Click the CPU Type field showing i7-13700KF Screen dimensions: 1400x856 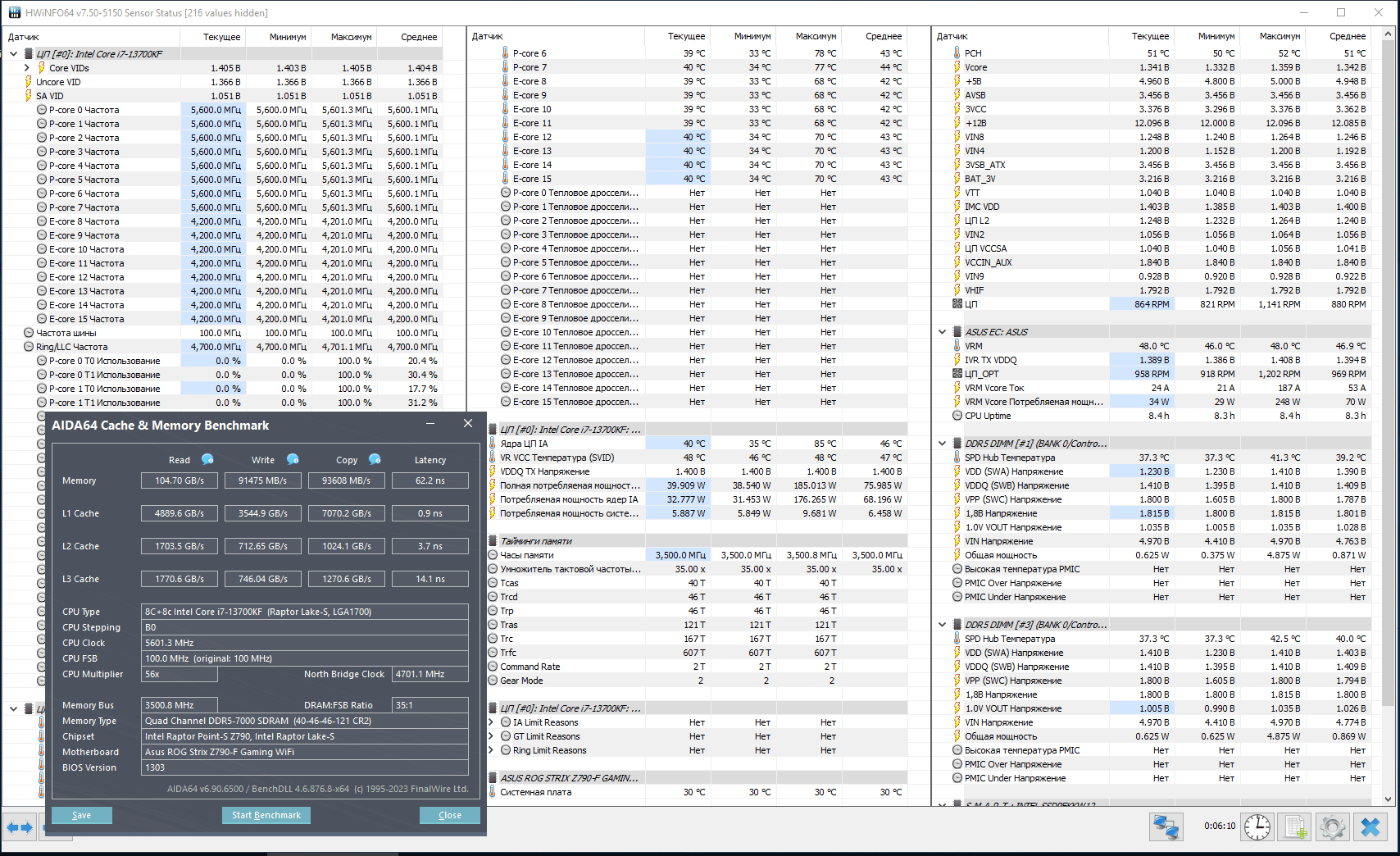(305, 612)
